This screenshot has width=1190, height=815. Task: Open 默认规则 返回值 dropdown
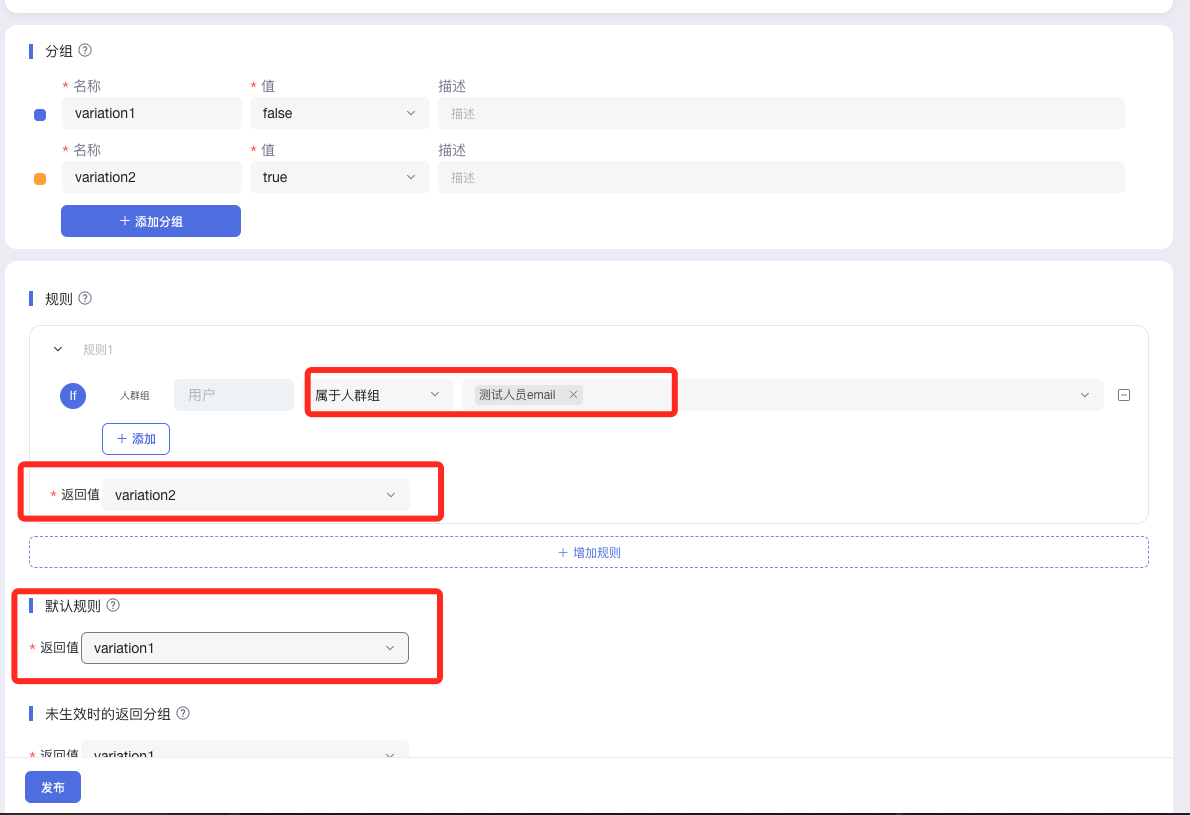pyautogui.click(x=244, y=648)
